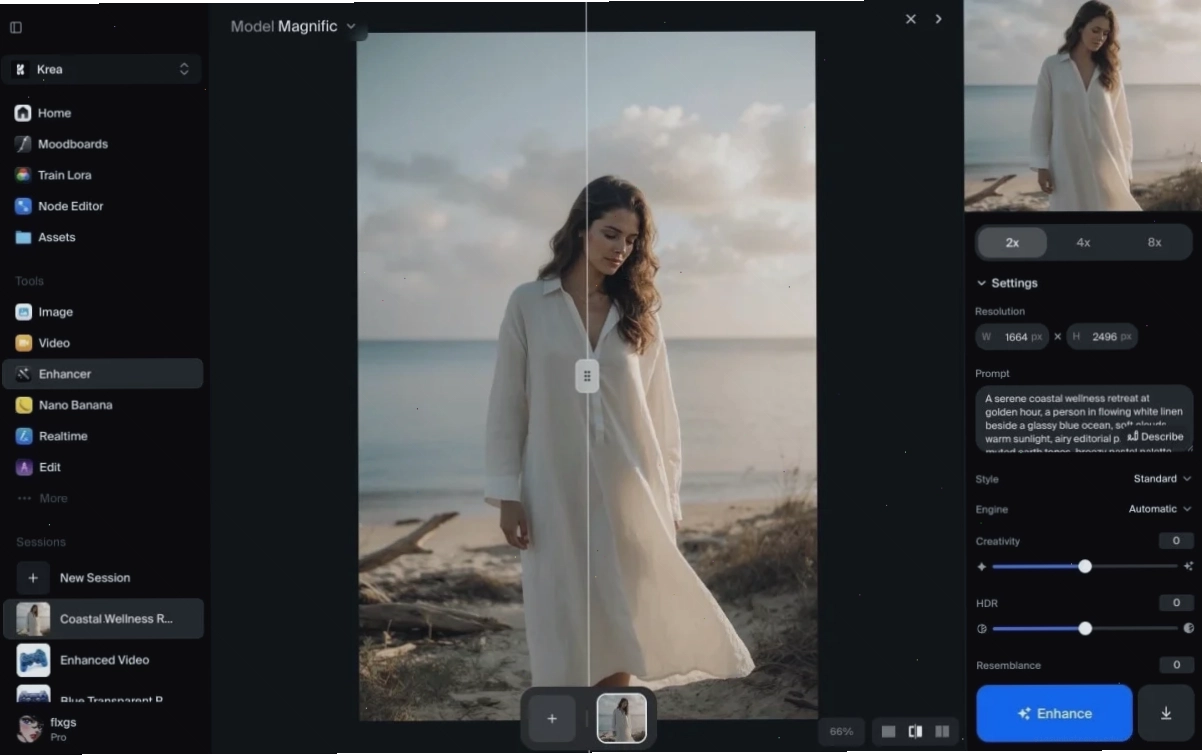The width and height of the screenshot is (1202, 755).
Task: Open the Nano Banana tool icon
Action: point(23,405)
